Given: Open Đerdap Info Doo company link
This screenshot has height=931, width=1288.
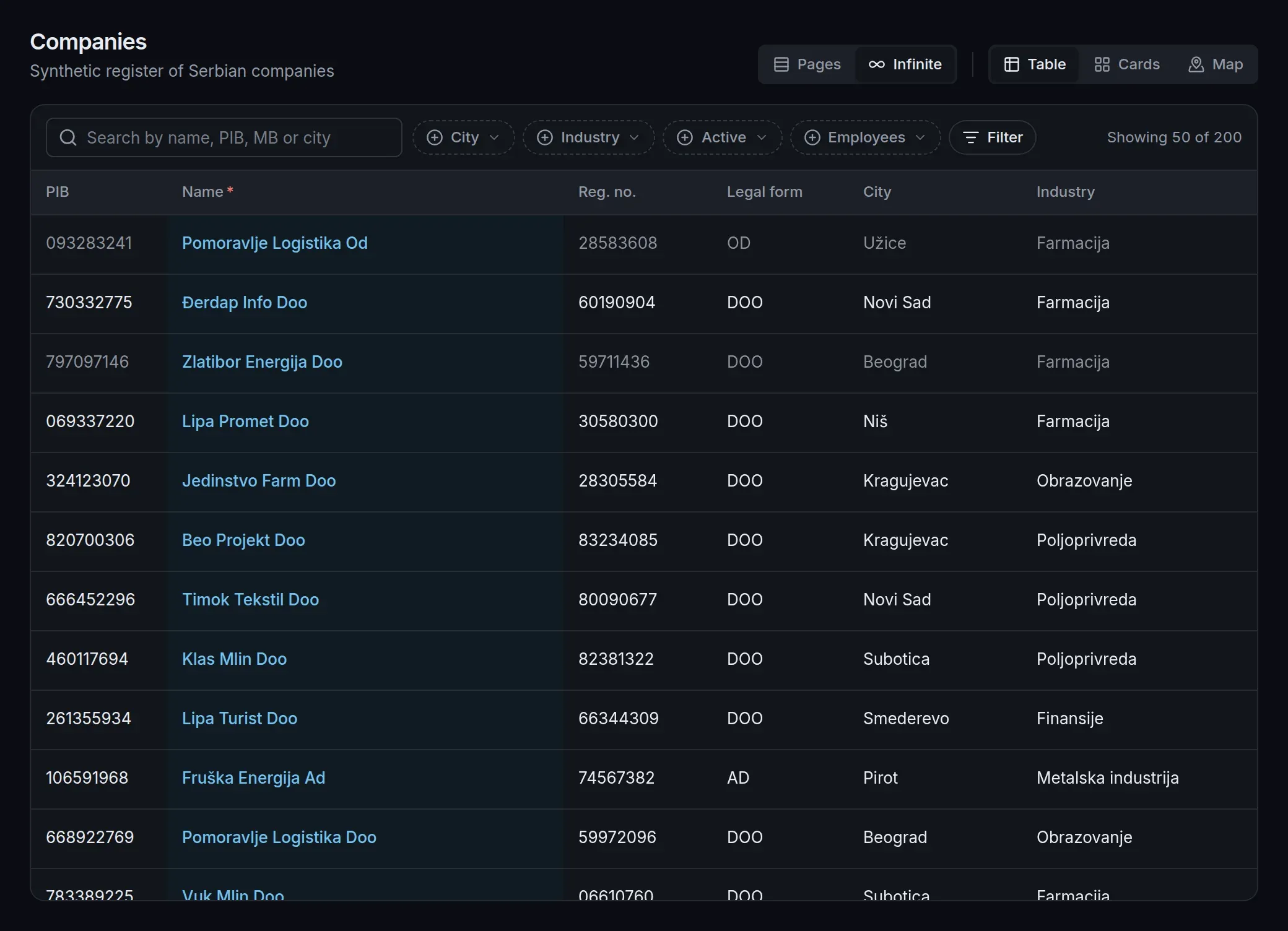Looking at the screenshot, I should [245, 303].
